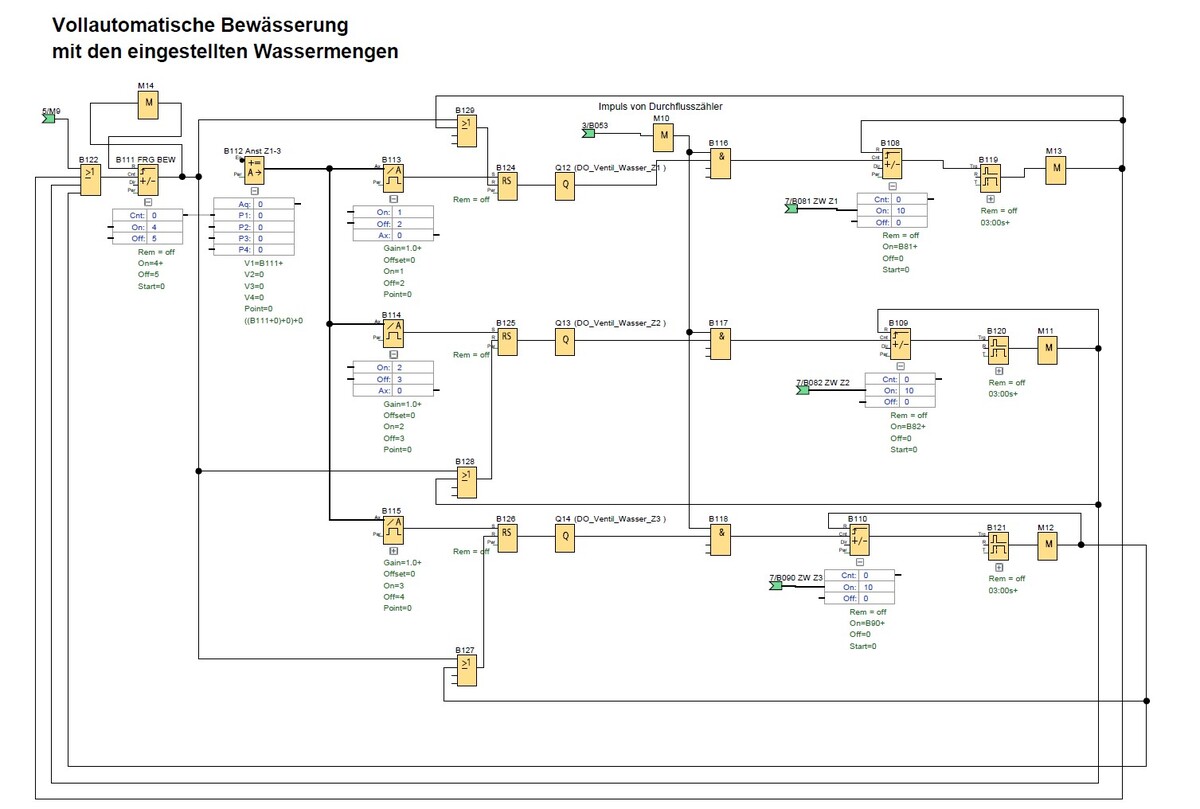Image resolution: width=1200 pixels, height=809 pixels.
Task: Click the B122 OR gate block
Action: [x=90, y=178]
